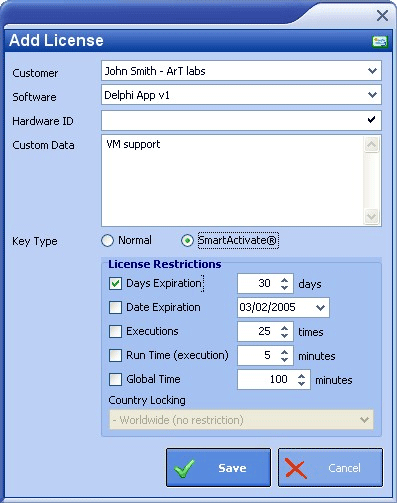The width and height of the screenshot is (397, 503).
Task: Open the Customer dropdown list
Action: pyautogui.click(x=372, y=71)
